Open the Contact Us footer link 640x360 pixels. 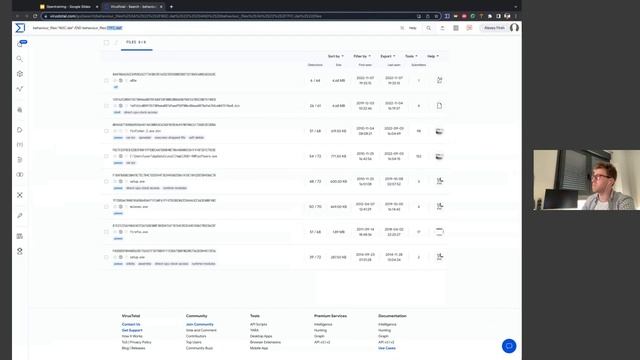point(131,324)
